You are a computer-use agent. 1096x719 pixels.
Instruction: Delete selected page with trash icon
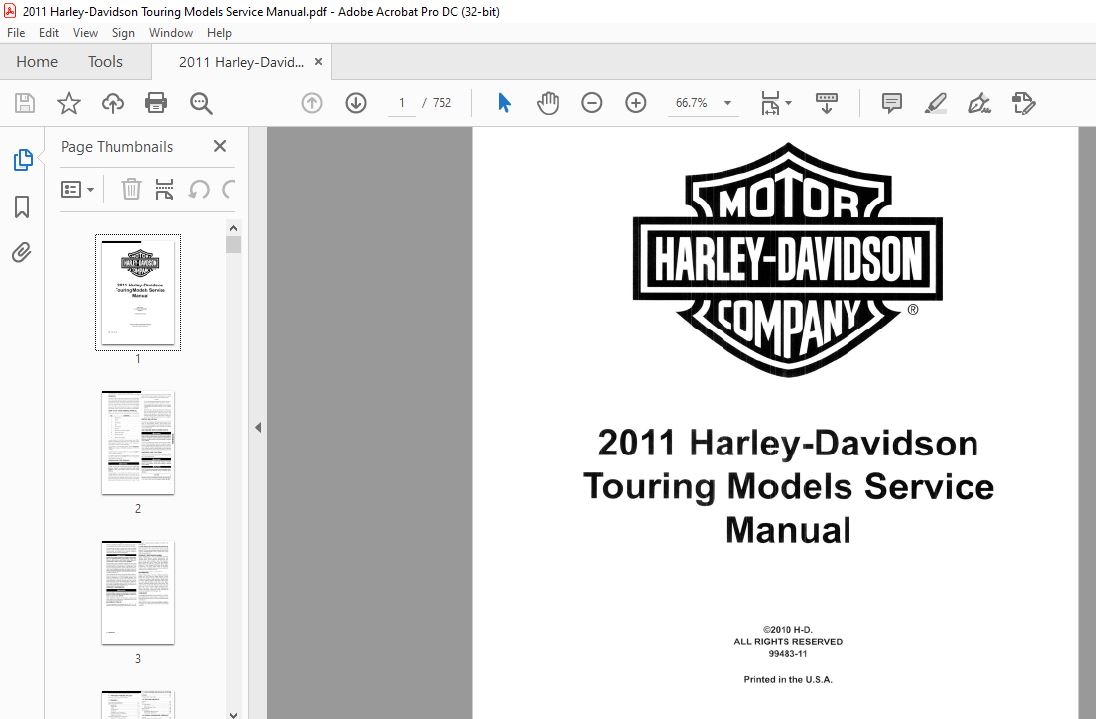pos(131,189)
